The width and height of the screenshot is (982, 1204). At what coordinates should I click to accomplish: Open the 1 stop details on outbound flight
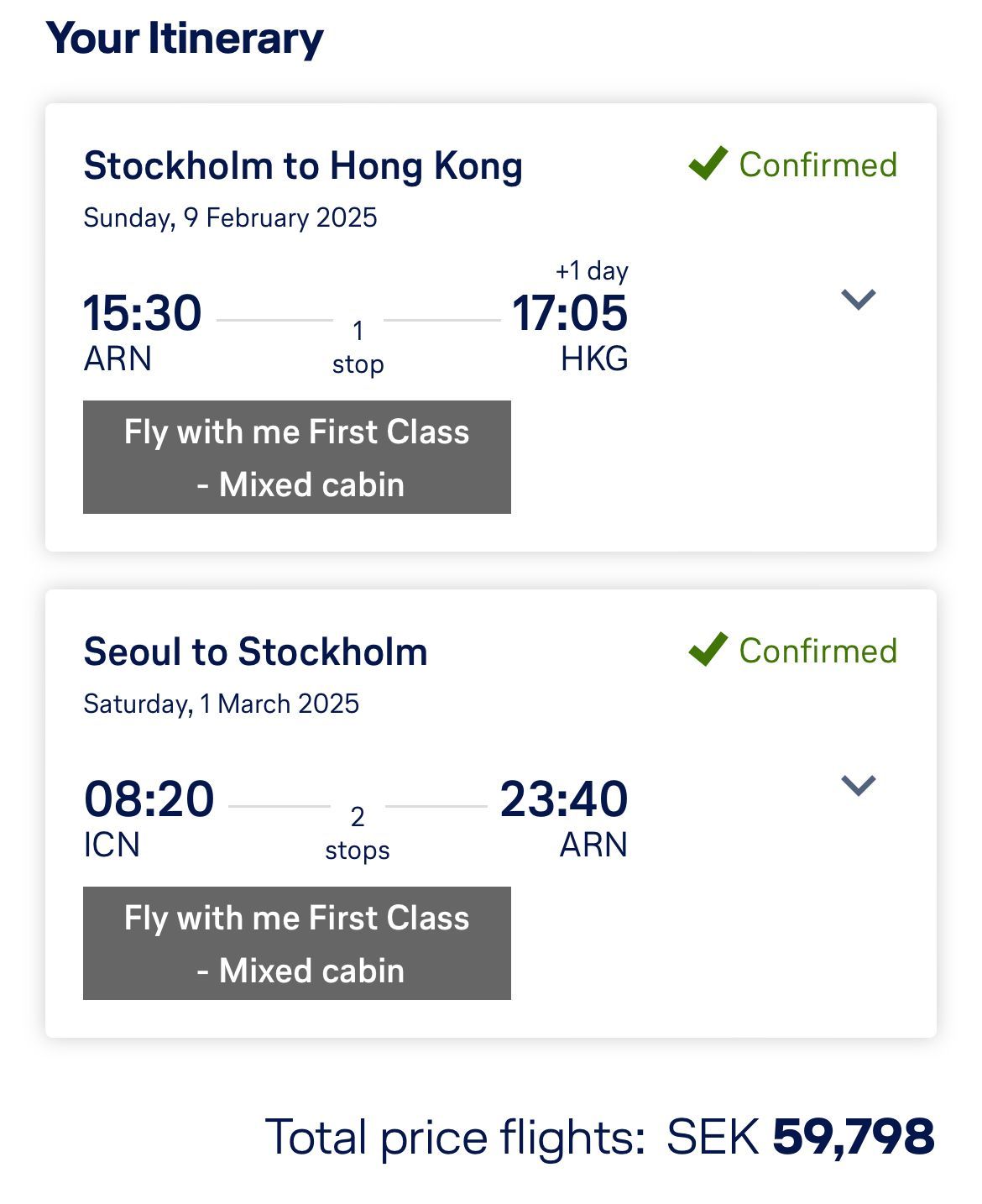coord(358,347)
